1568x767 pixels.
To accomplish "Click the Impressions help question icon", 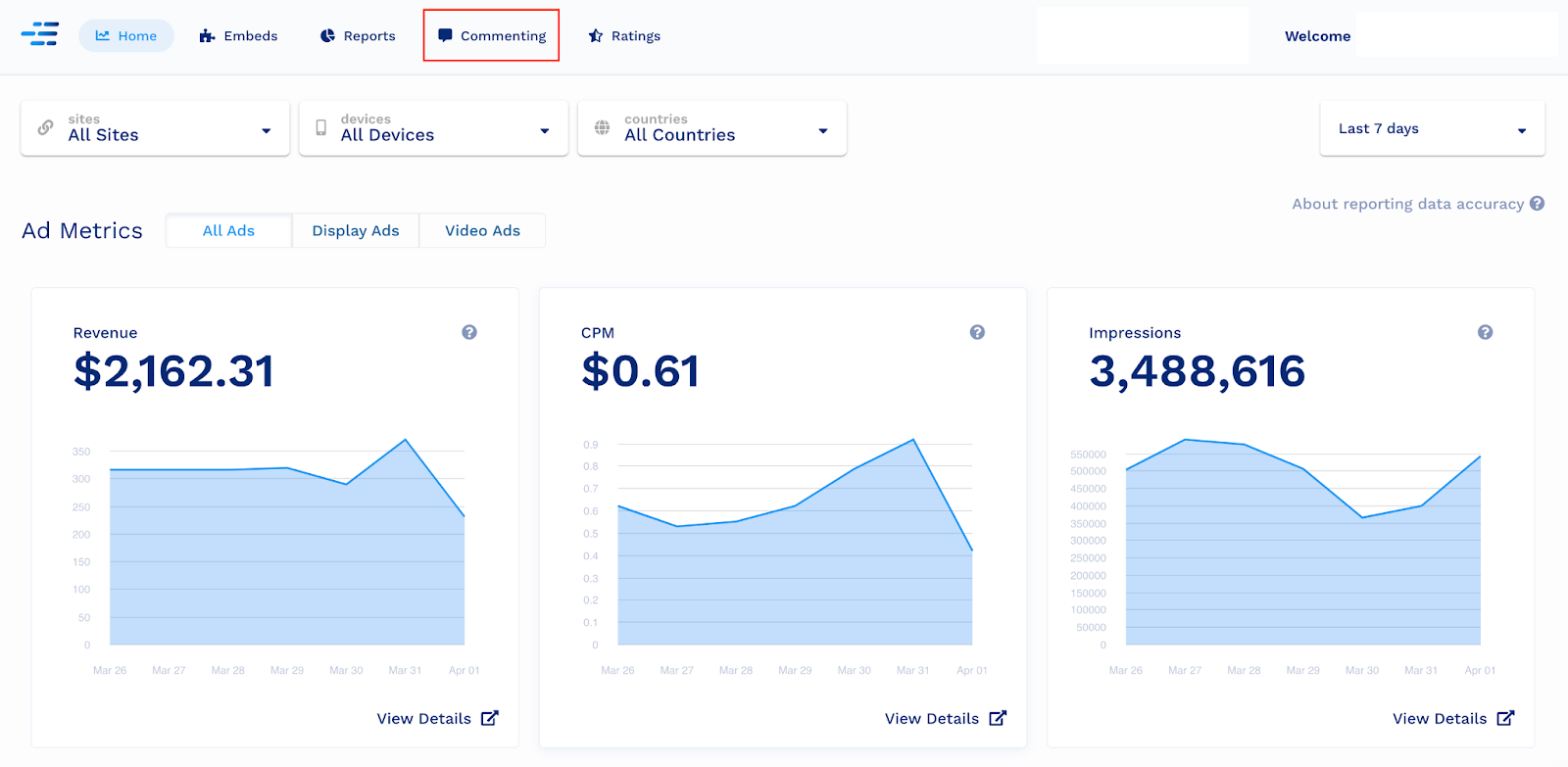I will pos(1485,332).
